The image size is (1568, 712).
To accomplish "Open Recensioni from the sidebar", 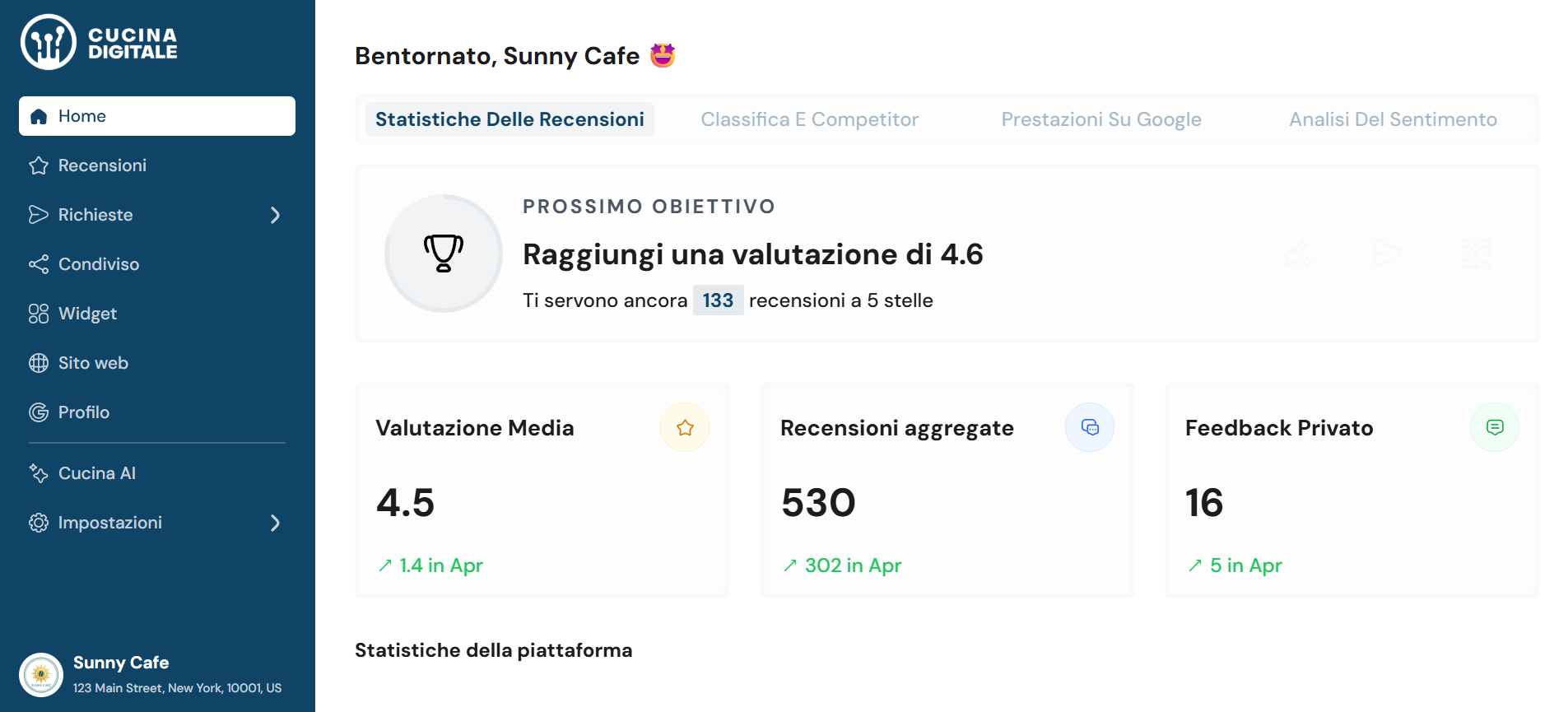I will coord(102,165).
